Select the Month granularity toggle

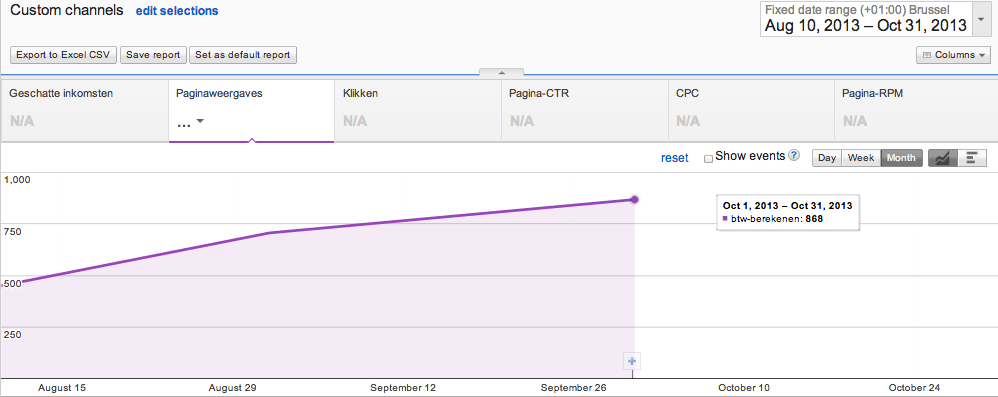click(x=901, y=158)
